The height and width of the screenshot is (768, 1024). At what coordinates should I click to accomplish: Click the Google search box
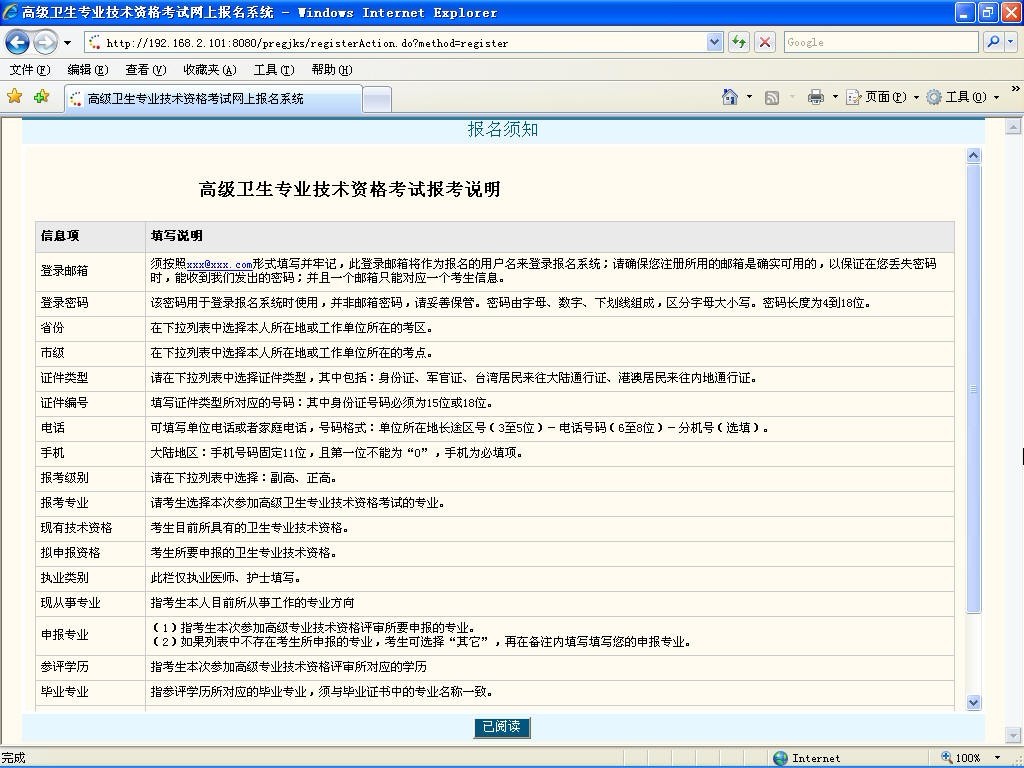[x=880, y=42]
